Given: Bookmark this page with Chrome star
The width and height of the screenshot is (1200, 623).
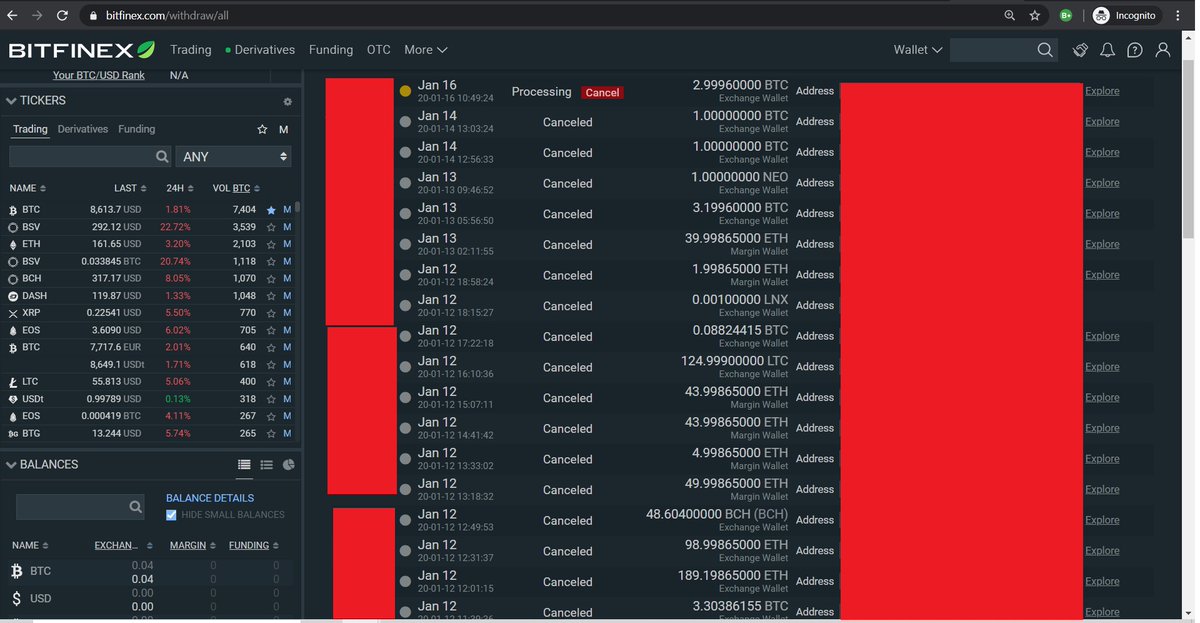Looking at the screenshot, I should 1035,15.
